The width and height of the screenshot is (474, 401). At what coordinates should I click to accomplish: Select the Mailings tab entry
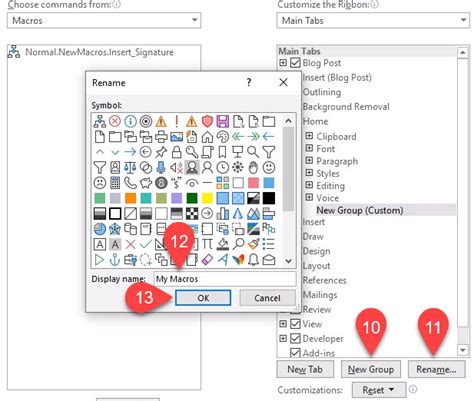[x=320, y=295]
